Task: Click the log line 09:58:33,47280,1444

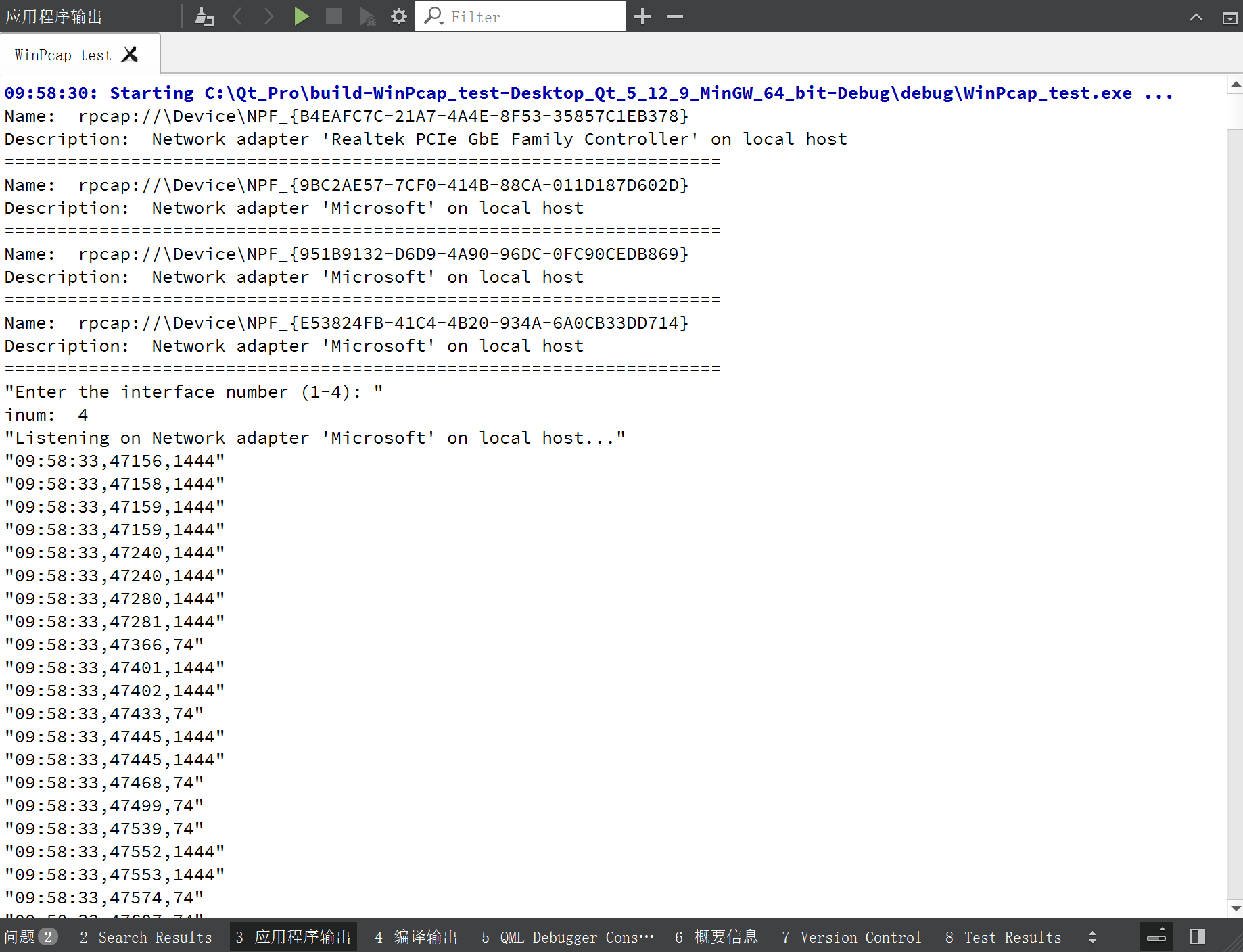Action: point(115,598)
